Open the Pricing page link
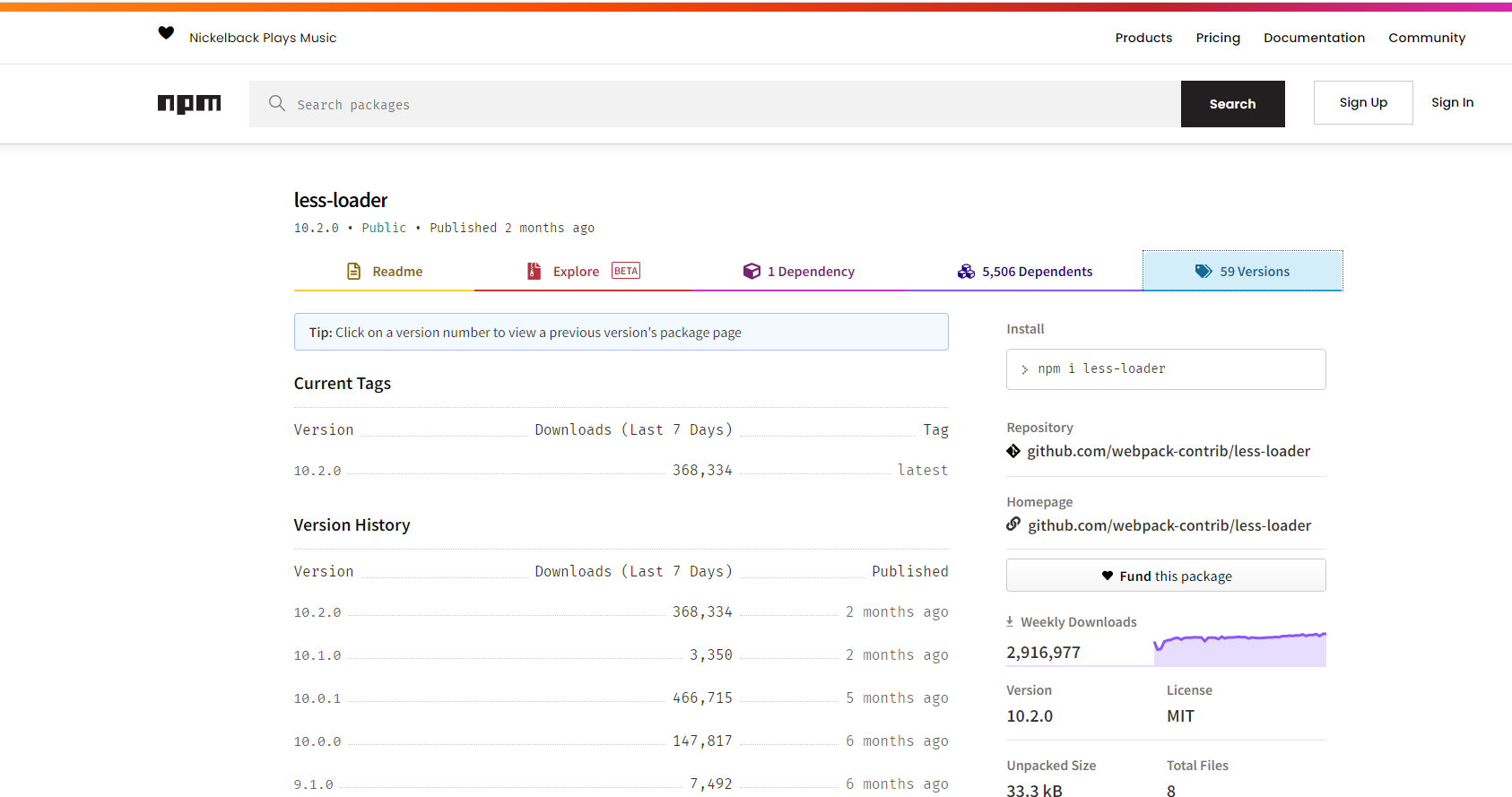Viewport: 1512px width, 797px height. click(x=1218, y=38)
